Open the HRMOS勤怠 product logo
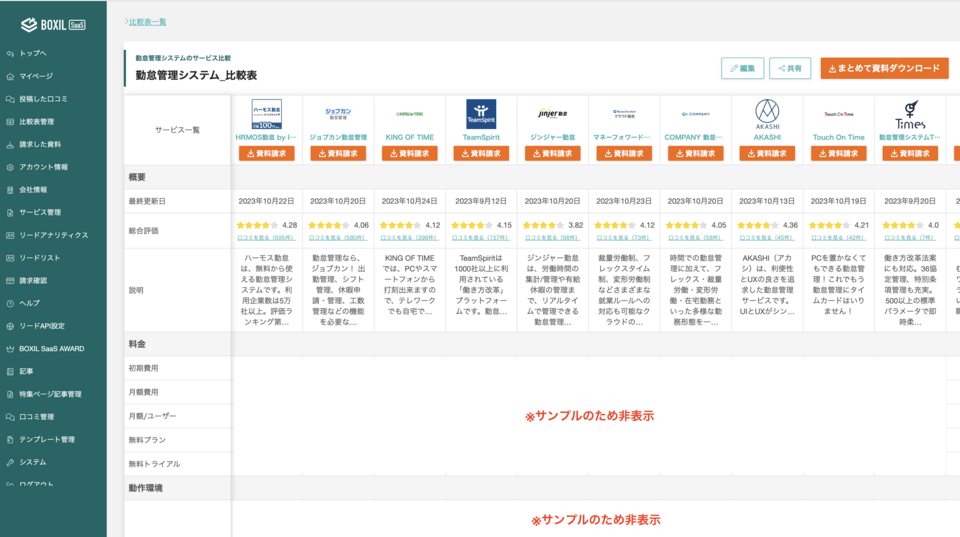The height and width of the screenshot is (537, 960). coord(266,114)
